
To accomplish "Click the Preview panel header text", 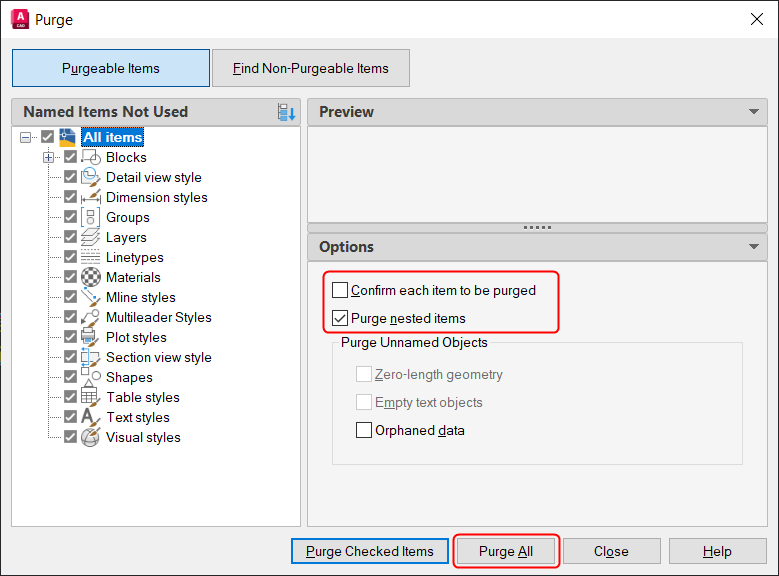I will [346, 112].
